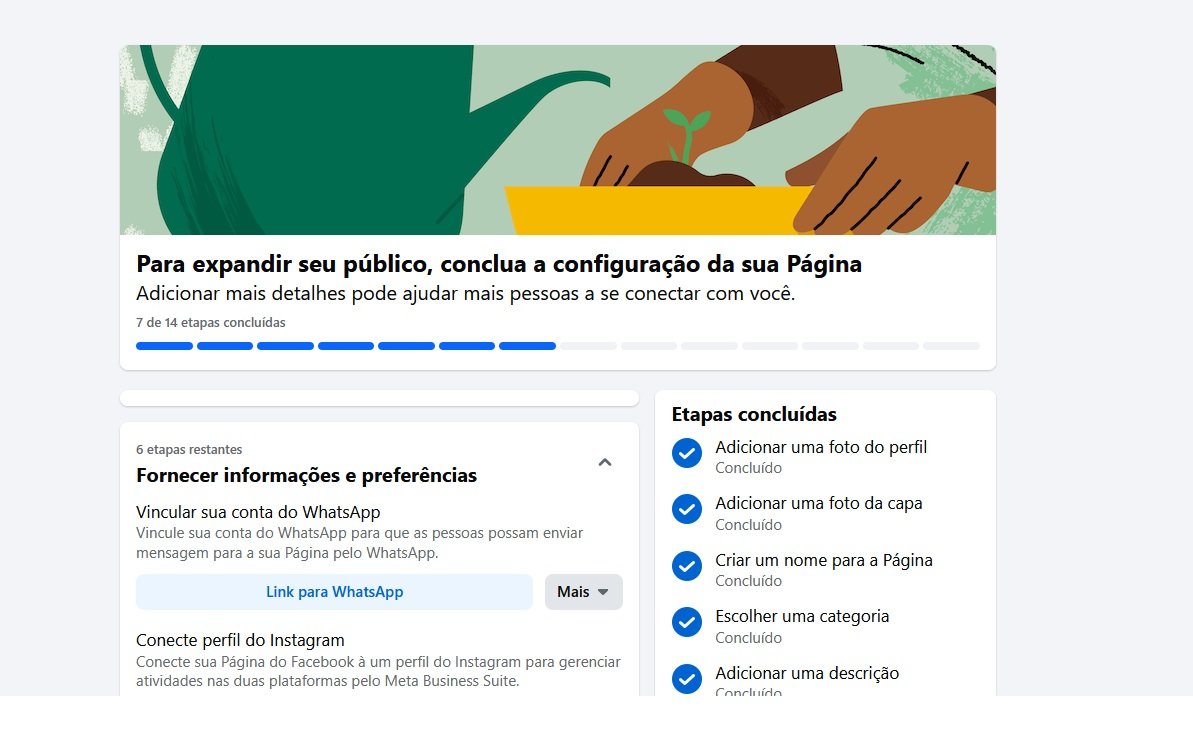Open the Adicionar uma foto do perfil completed step
1193x730 pixels.
pyautogui.click(x=821, y=456)
